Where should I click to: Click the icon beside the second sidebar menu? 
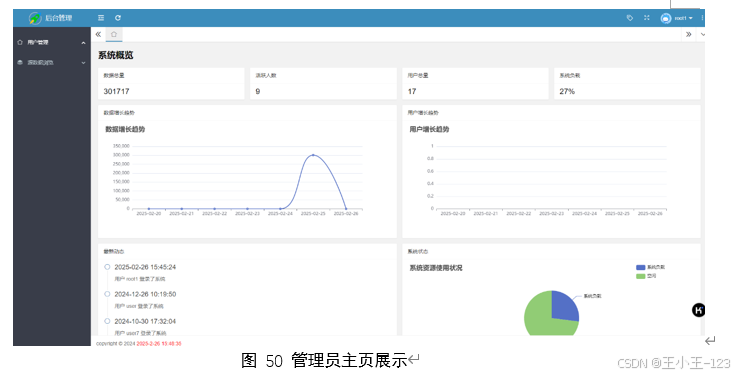pyautogui.click(x=20, y=62)
